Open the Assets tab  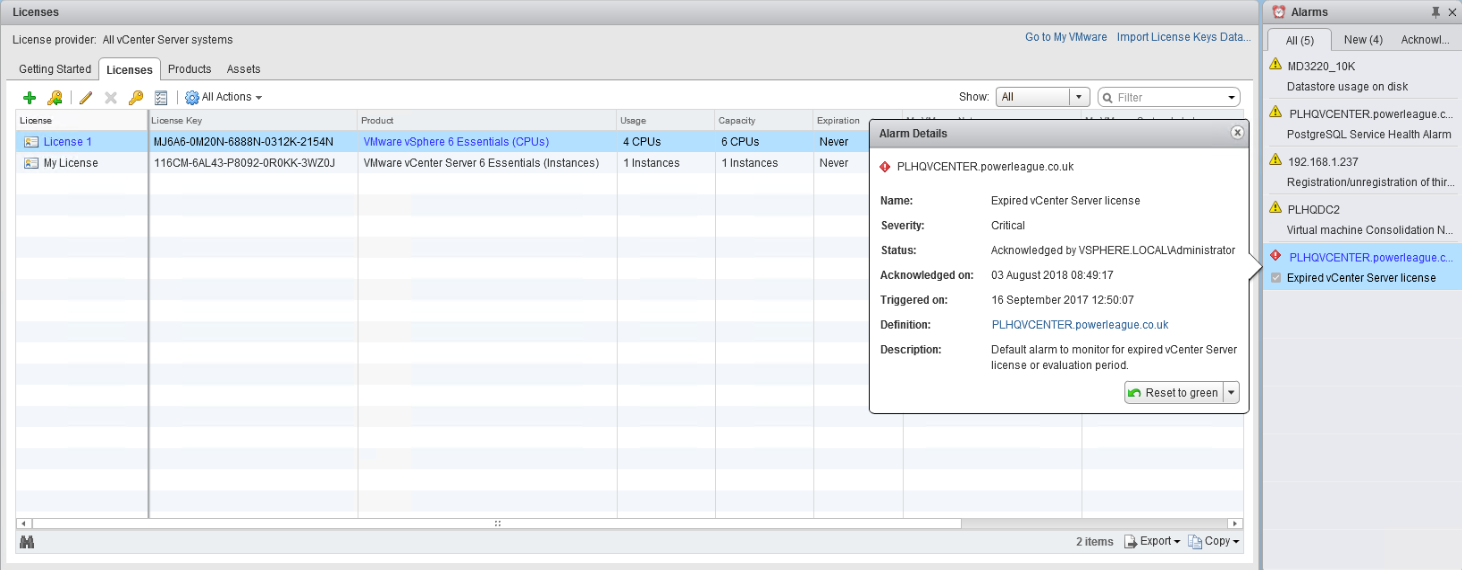pos(243,69)
